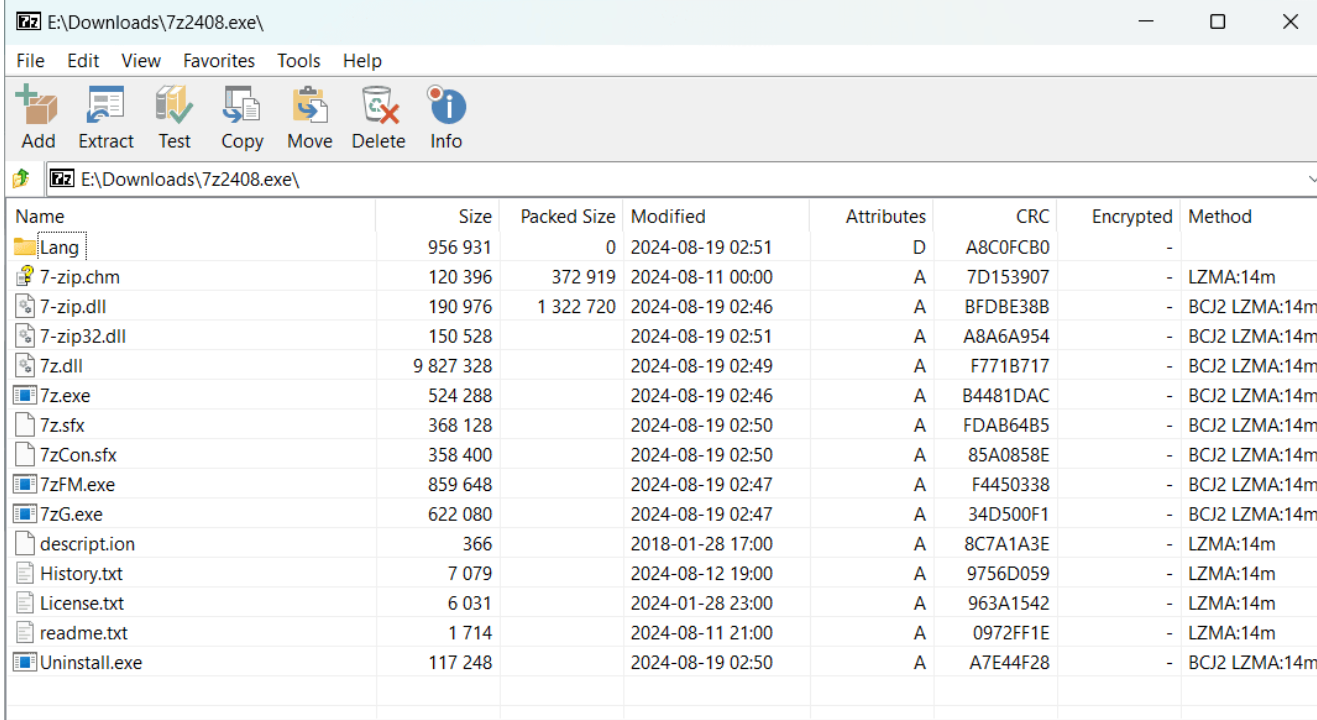Screen dimensions: 1317x720
Task: Click the 7z.dll file icon
Action: 26,366
